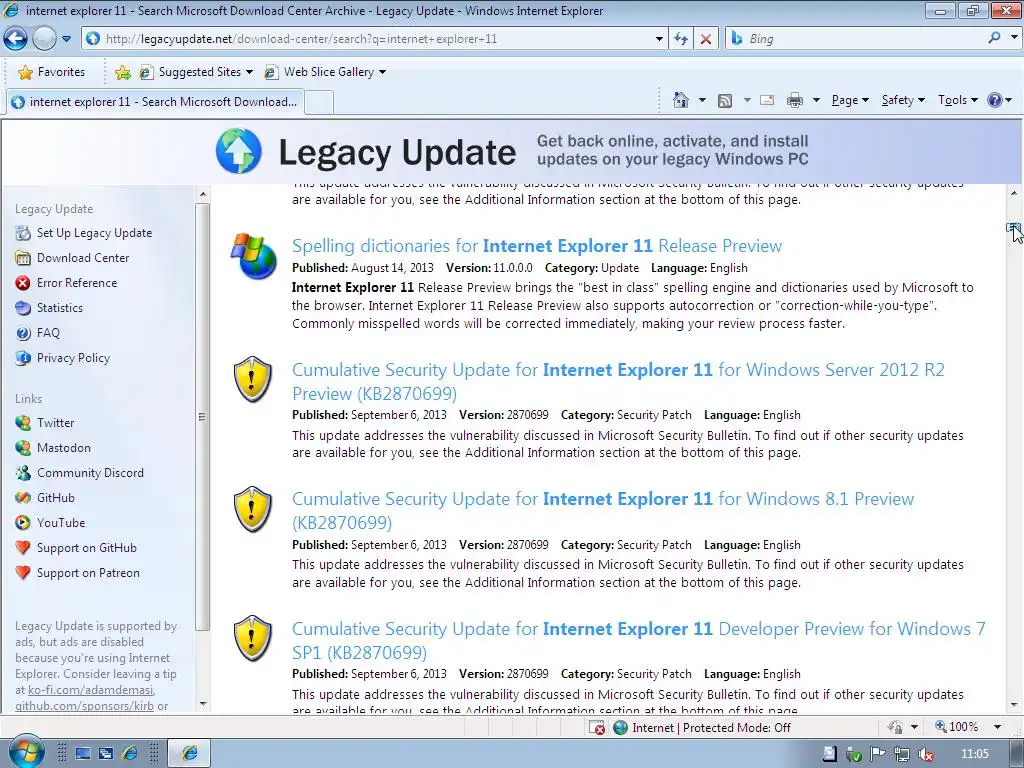Image resolution: width=1024 pixels, height=768 pixels.
Task: Click the Stop loading red X icon
Action: [x=706, y=39]
